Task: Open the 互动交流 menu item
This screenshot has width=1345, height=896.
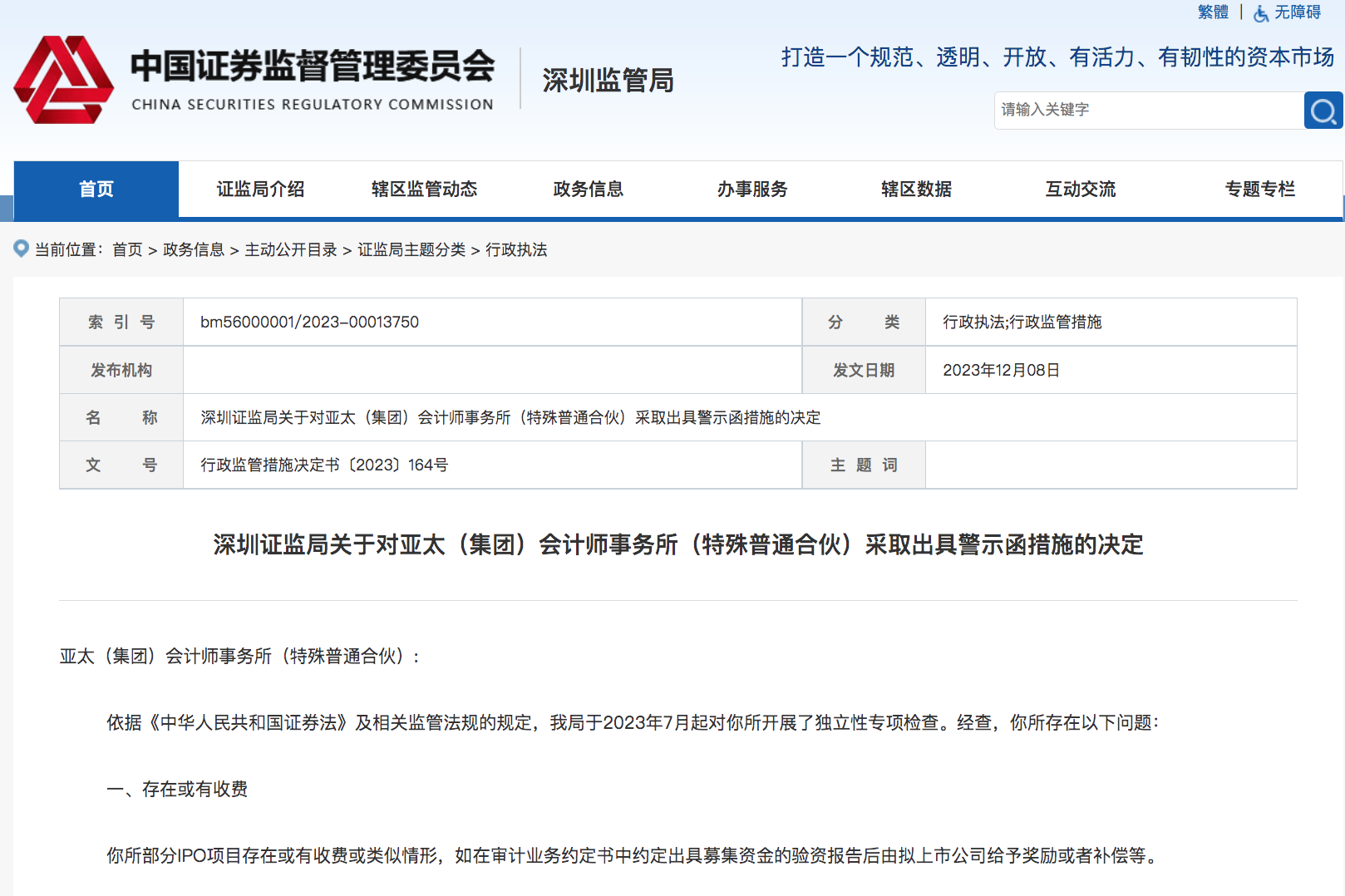Action: 1081,190
